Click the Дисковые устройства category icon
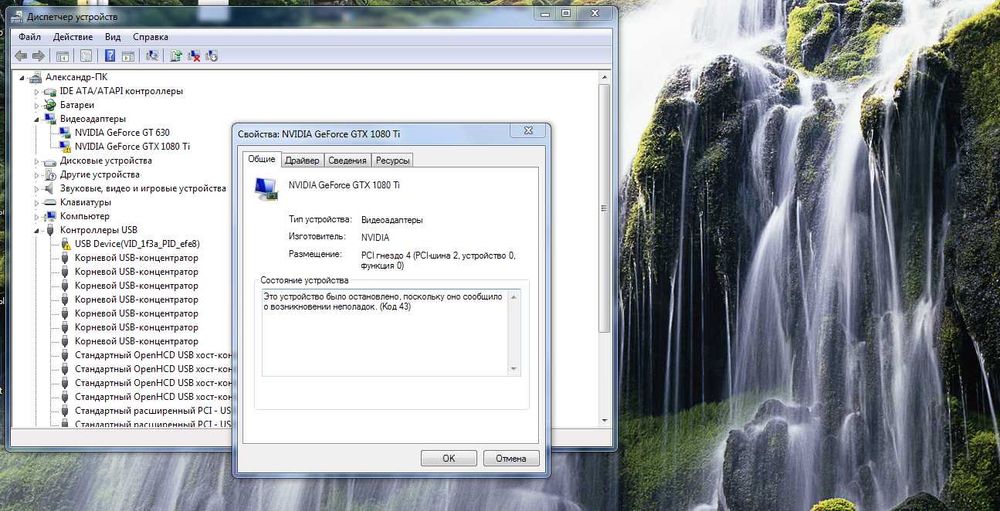 tap(50, 161)
